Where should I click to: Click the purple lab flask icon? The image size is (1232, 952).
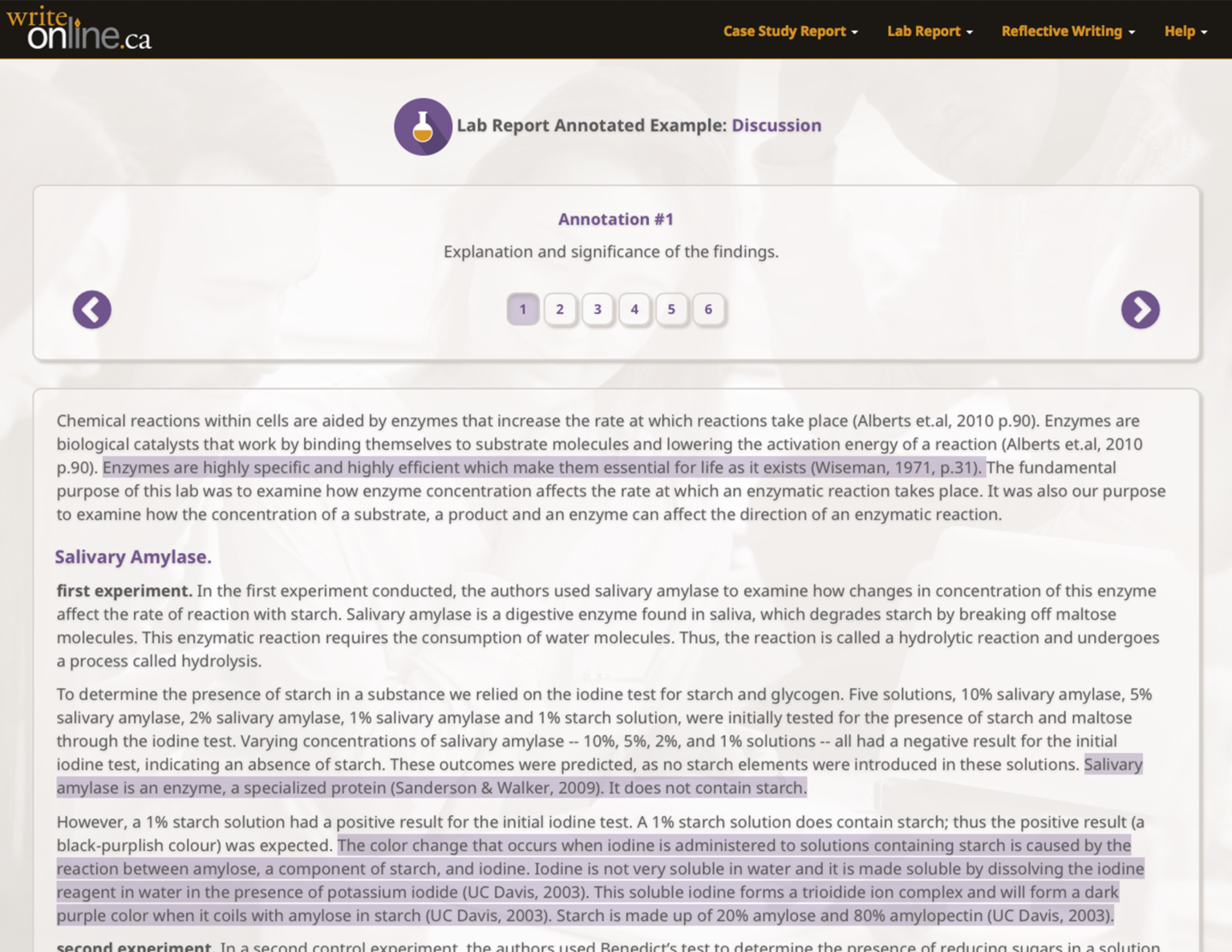point(423,126)
